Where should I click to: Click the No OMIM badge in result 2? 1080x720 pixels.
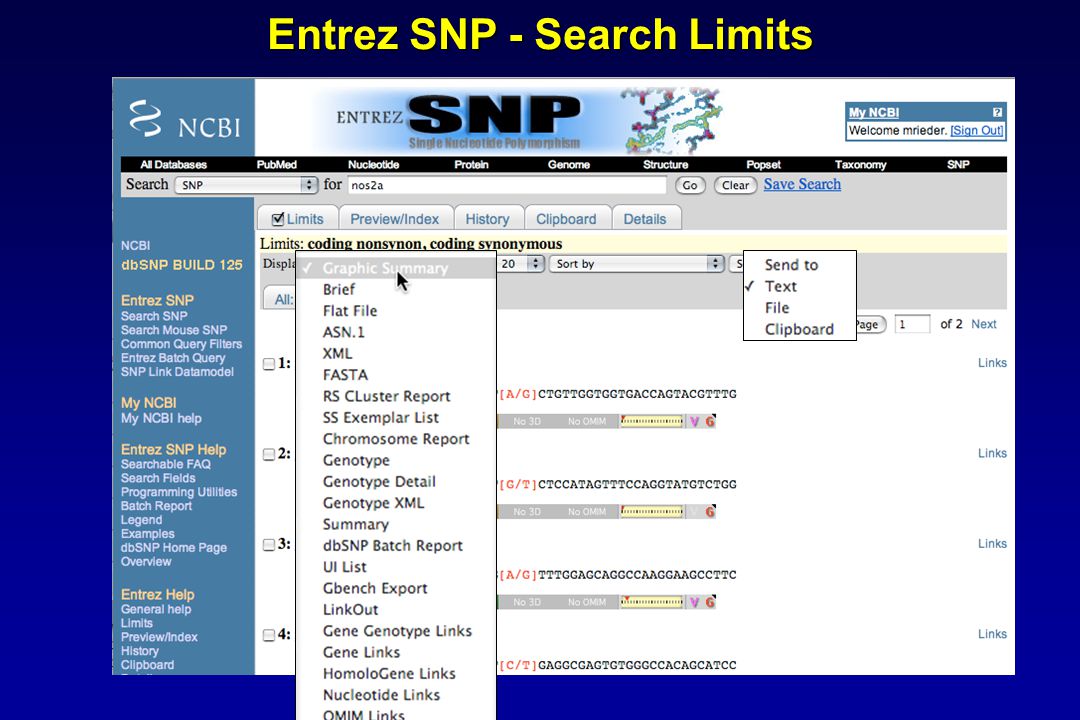click(x=587, y=511)
